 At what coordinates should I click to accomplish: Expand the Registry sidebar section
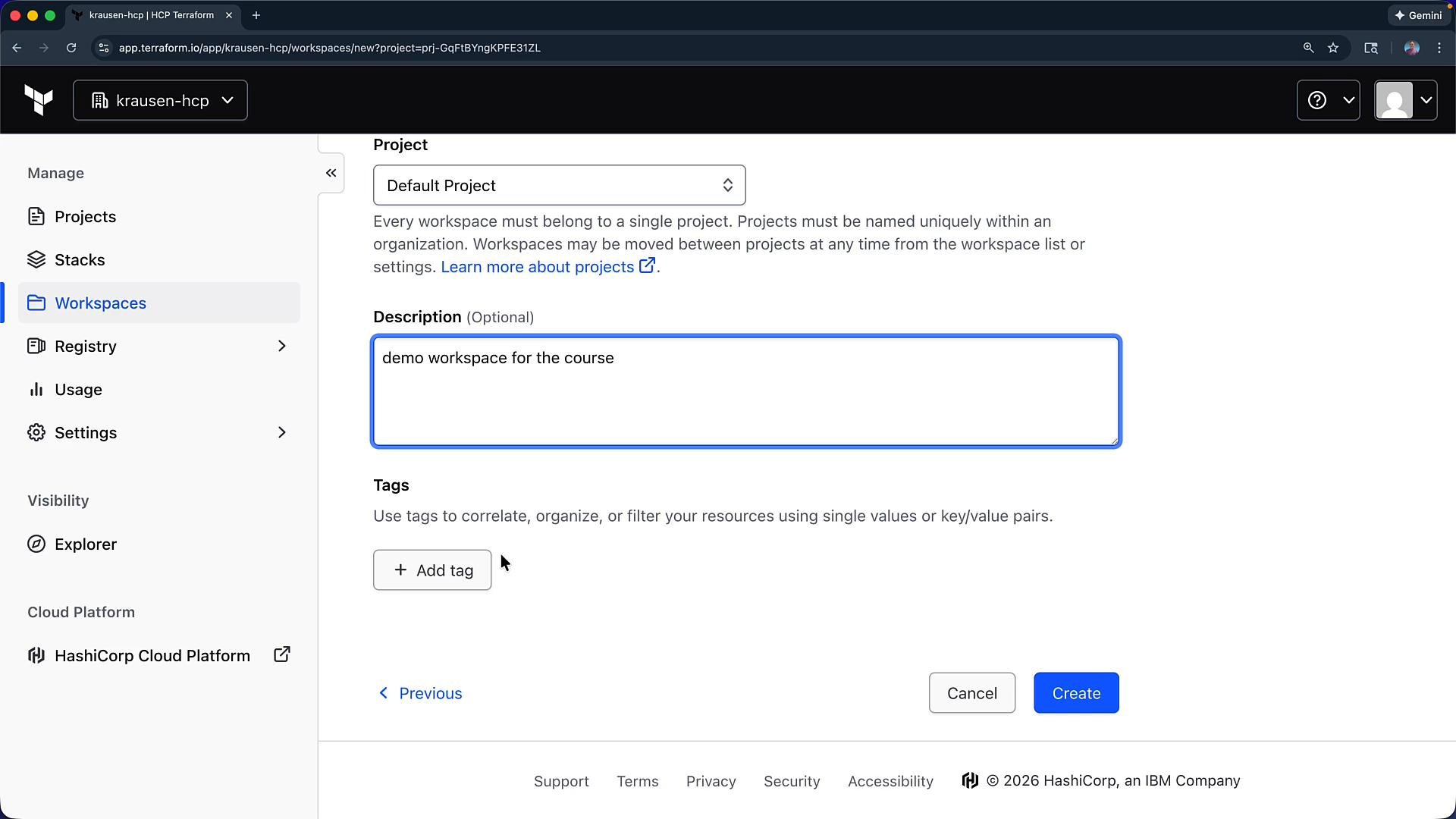(x=159, y=347)
